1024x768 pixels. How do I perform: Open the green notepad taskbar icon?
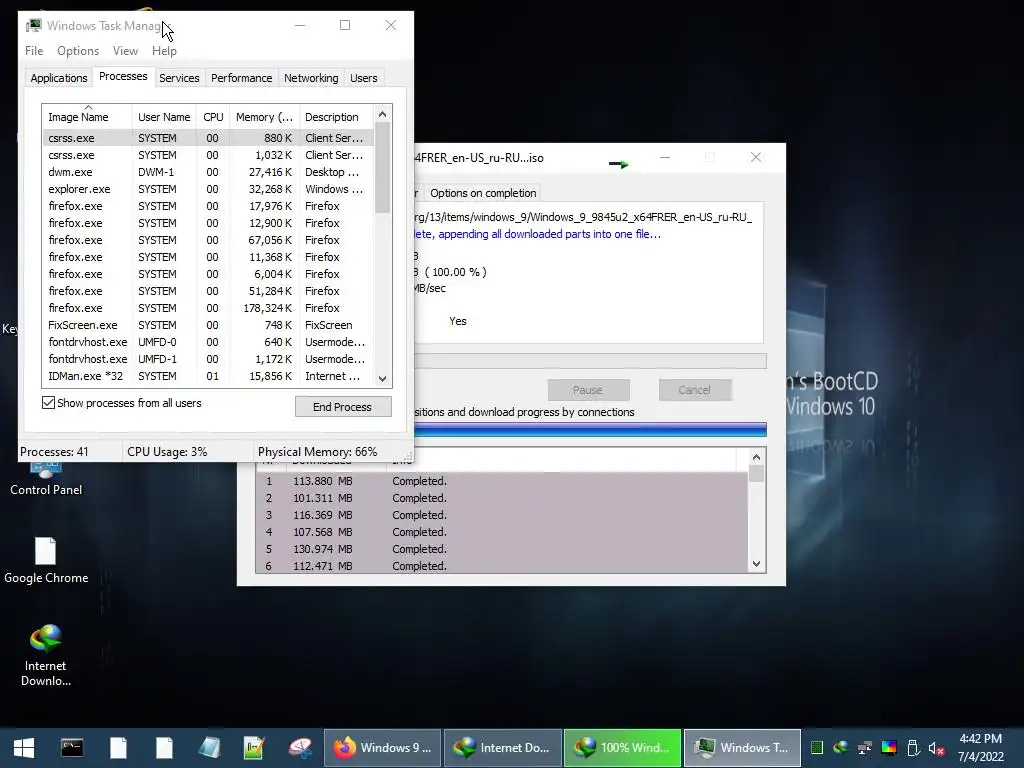254,748
